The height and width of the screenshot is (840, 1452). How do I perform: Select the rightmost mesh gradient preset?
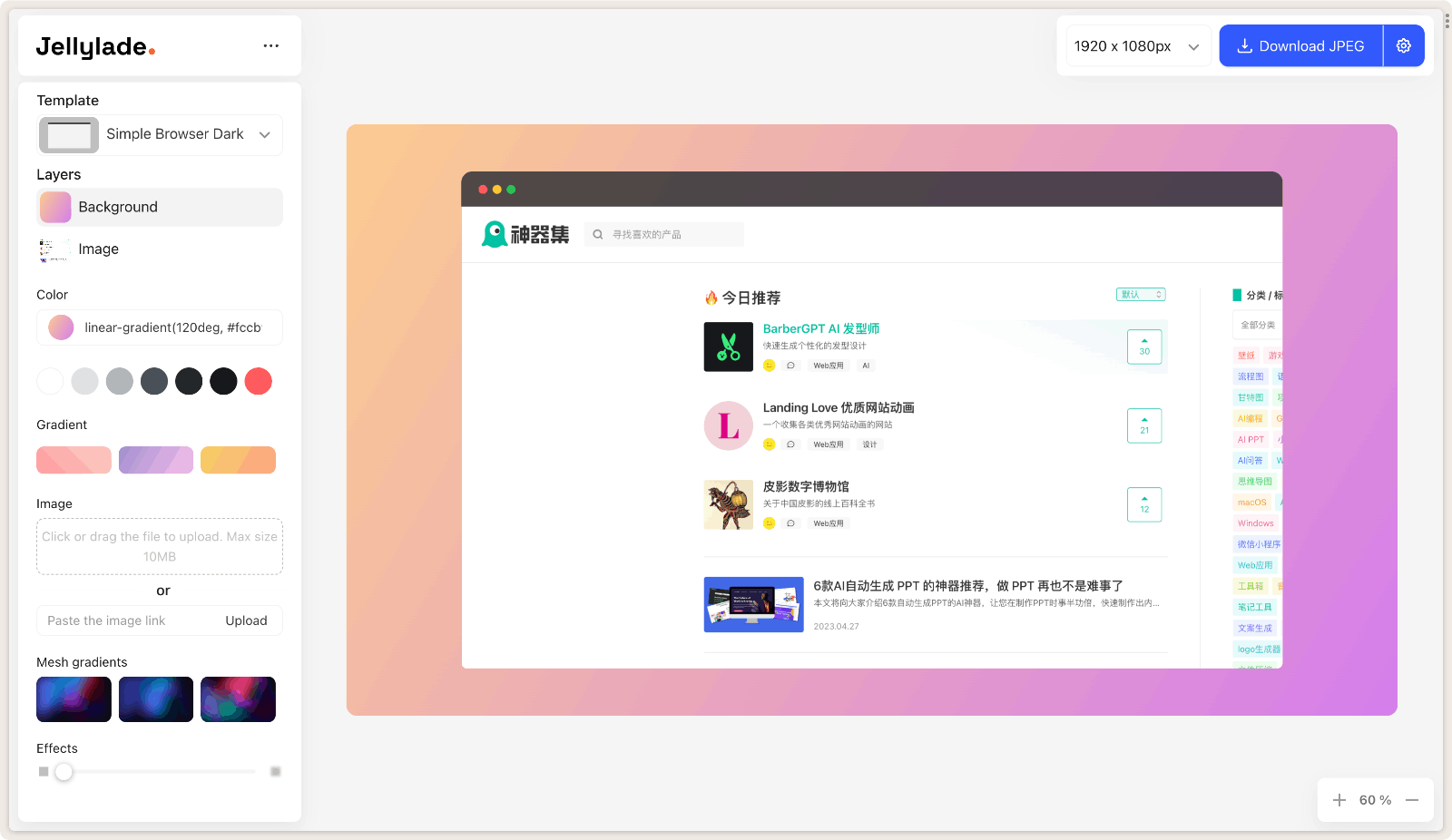pos(238,698)
